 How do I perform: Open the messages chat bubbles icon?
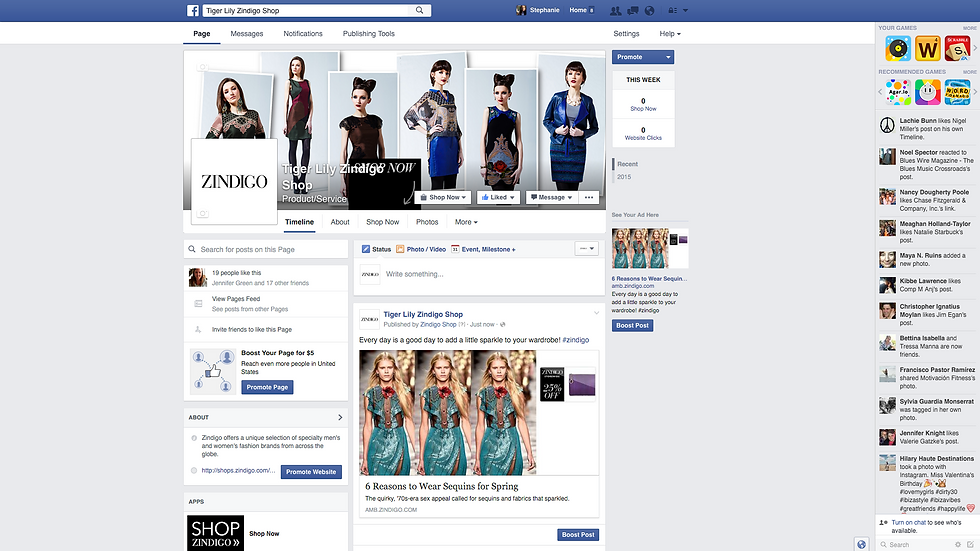click(632, 11)
